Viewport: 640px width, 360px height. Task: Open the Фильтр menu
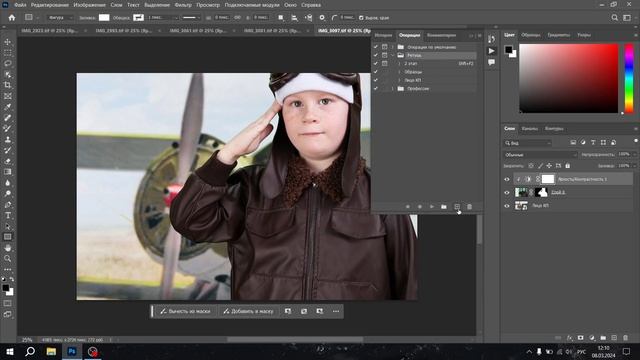[x=183, y=5]
